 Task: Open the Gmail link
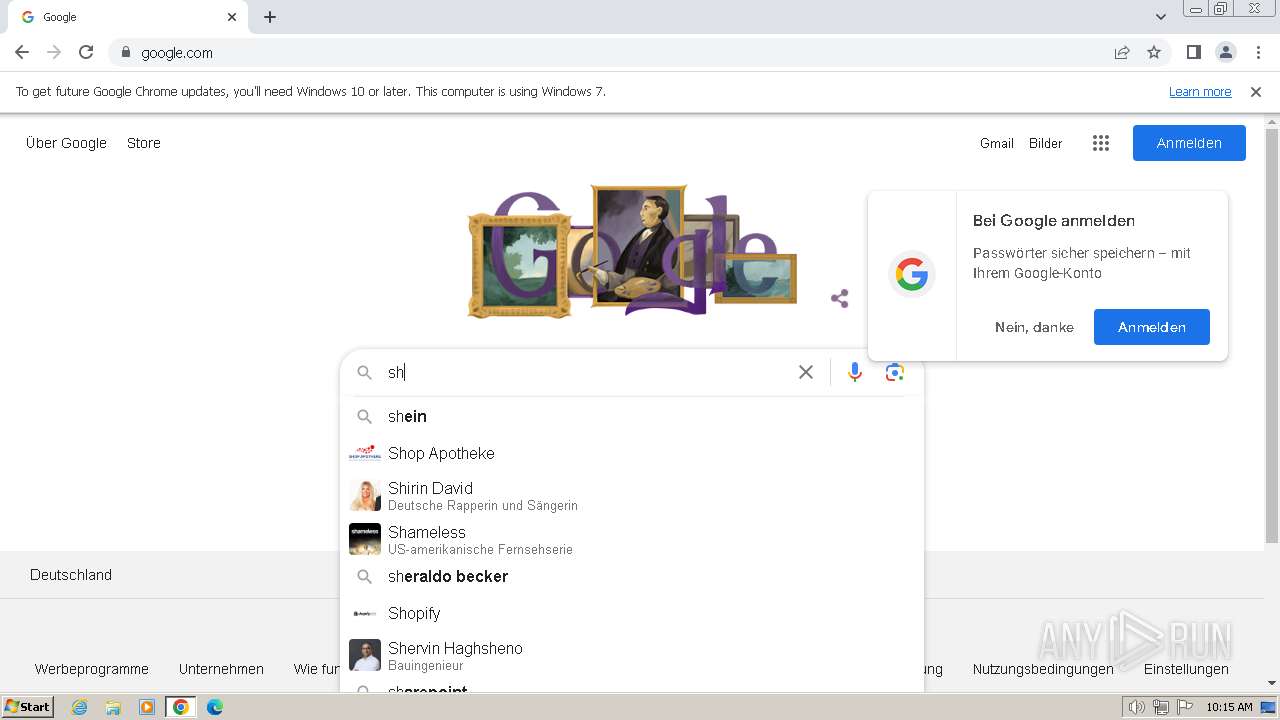(997, 143)
